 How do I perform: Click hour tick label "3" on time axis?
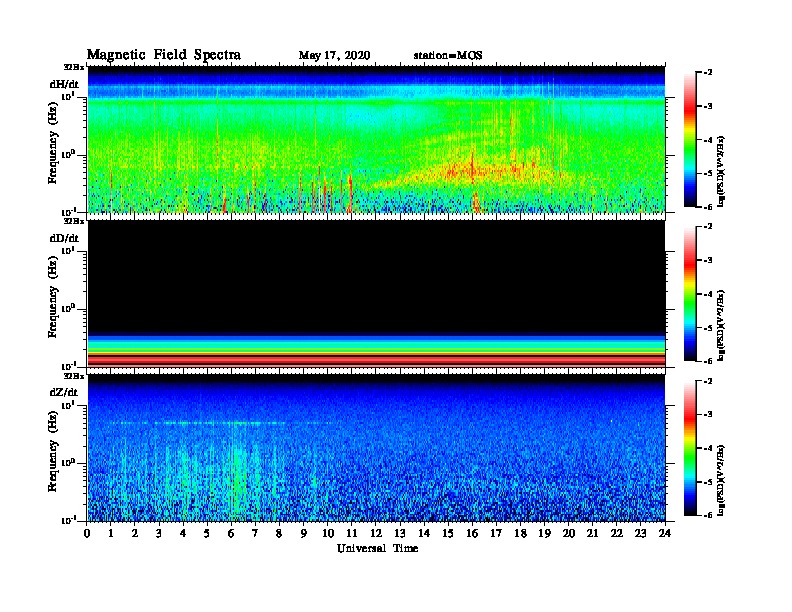(x=159, y=533)
